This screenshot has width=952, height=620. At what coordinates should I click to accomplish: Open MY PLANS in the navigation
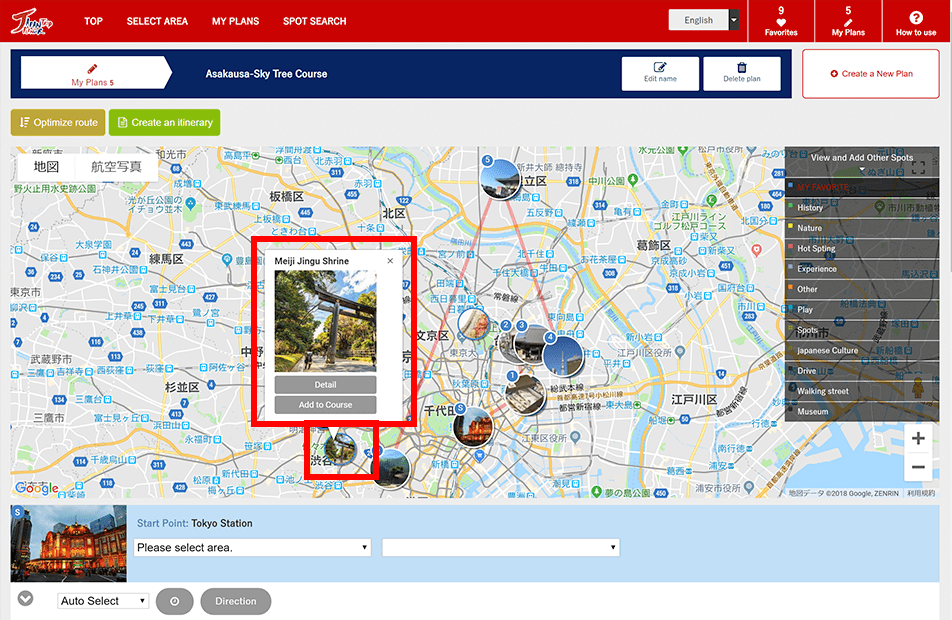point(236,21)
